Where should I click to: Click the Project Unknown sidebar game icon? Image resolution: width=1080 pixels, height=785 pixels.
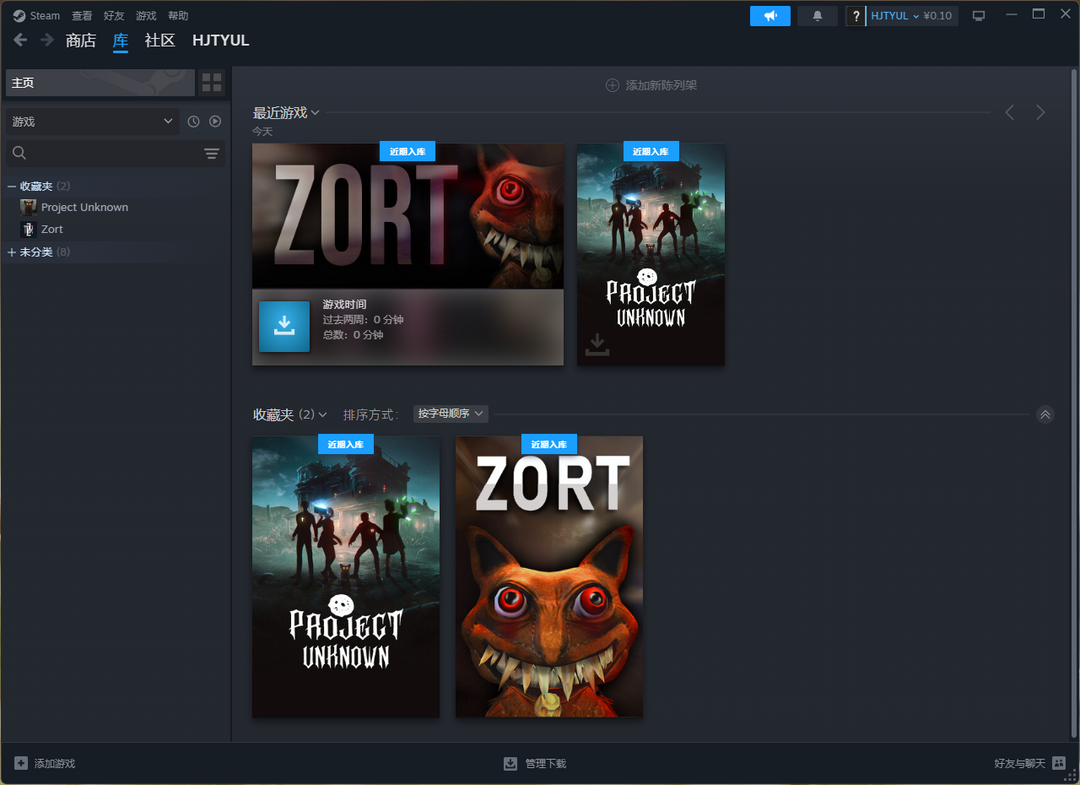point(28,207)
